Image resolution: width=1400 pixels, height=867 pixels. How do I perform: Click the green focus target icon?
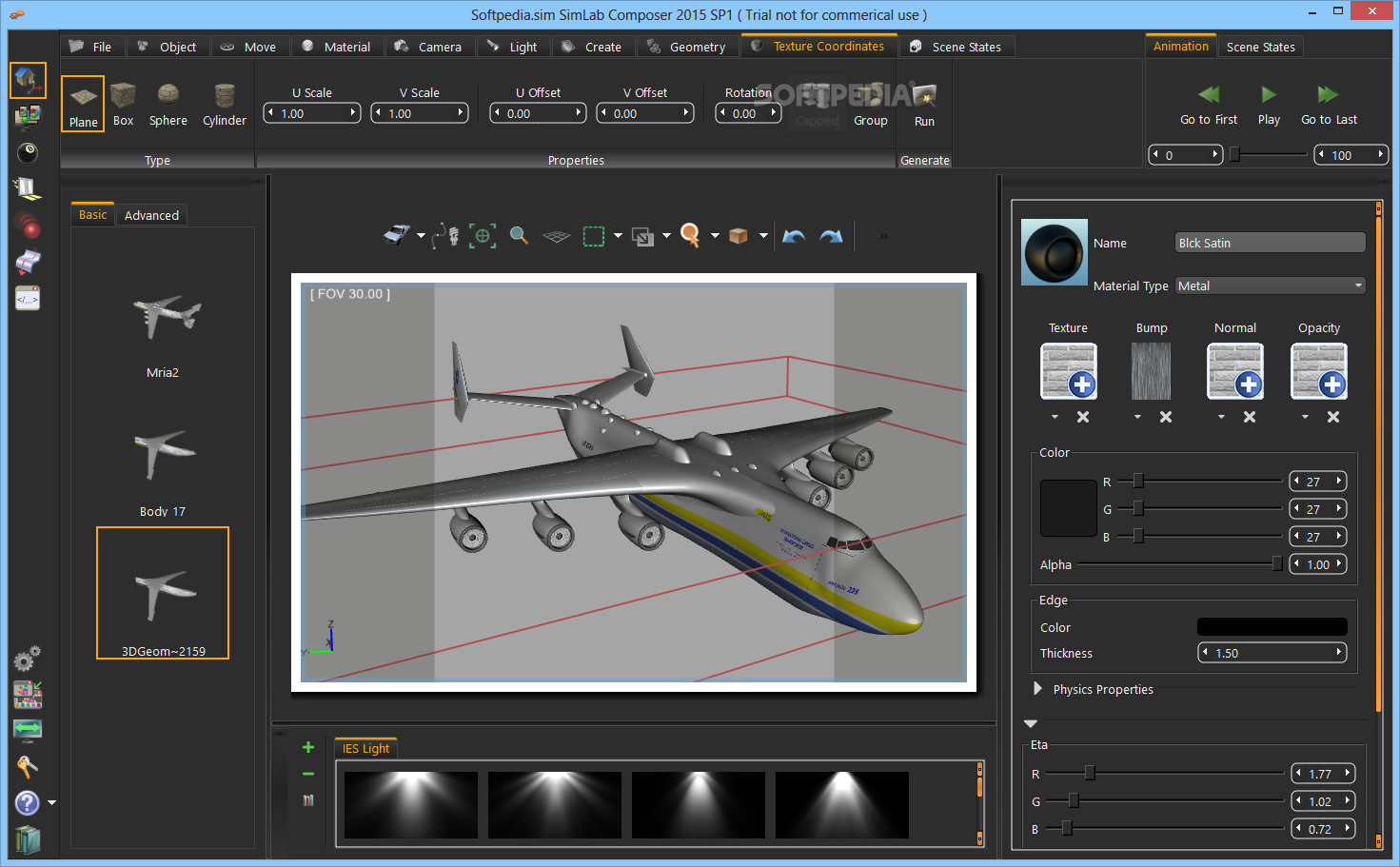483,235
